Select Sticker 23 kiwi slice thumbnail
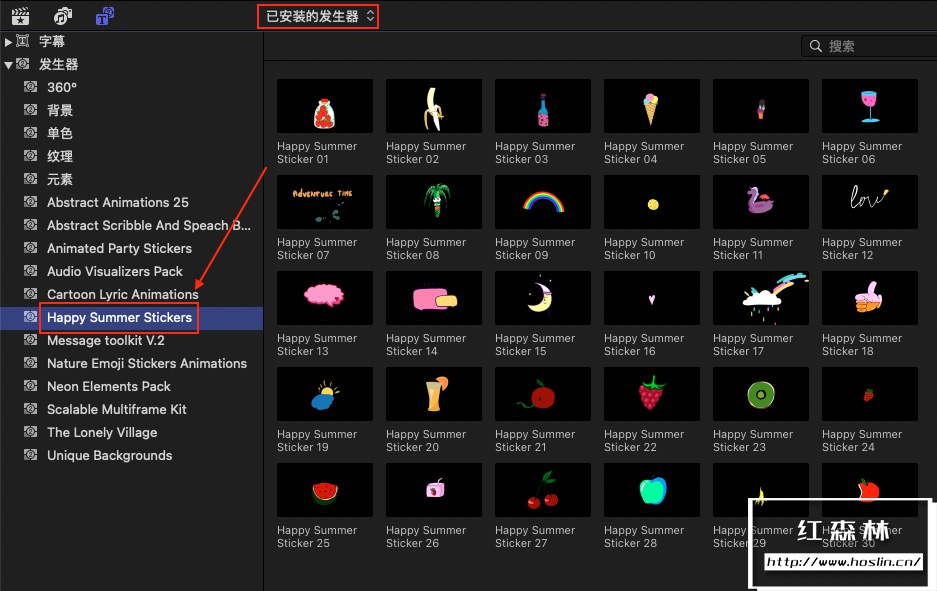This screenshot has height=591, width=937. [761, 394]
